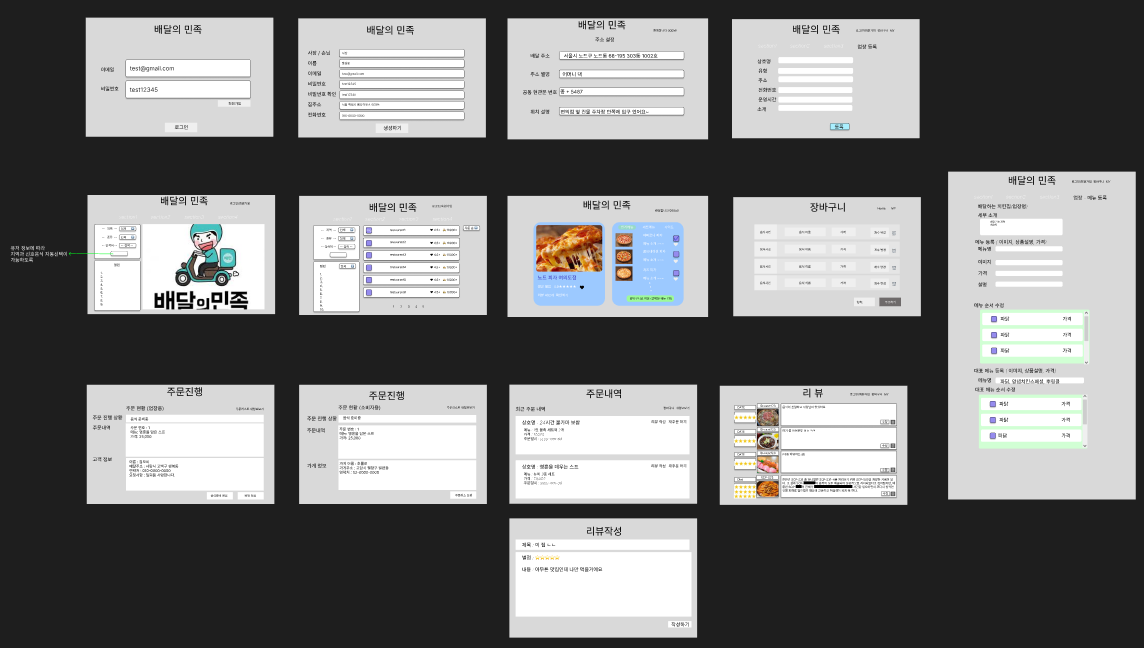This screenshot has width=1144, height=648.
Task: Click the 공동 현관문 번호 field
Action: click(622, 92)
